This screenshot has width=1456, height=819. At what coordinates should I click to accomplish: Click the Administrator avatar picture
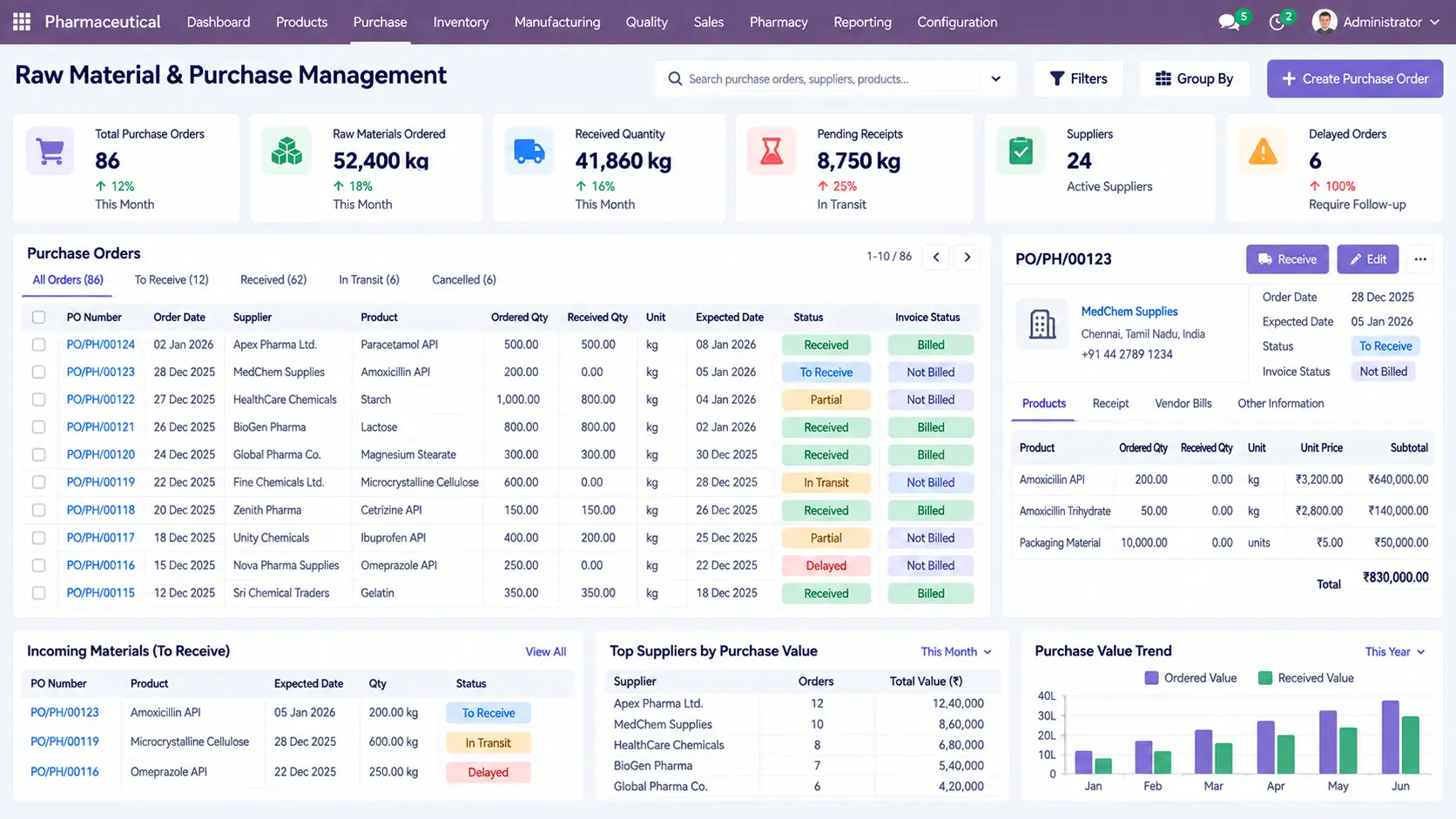pos(1324,22)
